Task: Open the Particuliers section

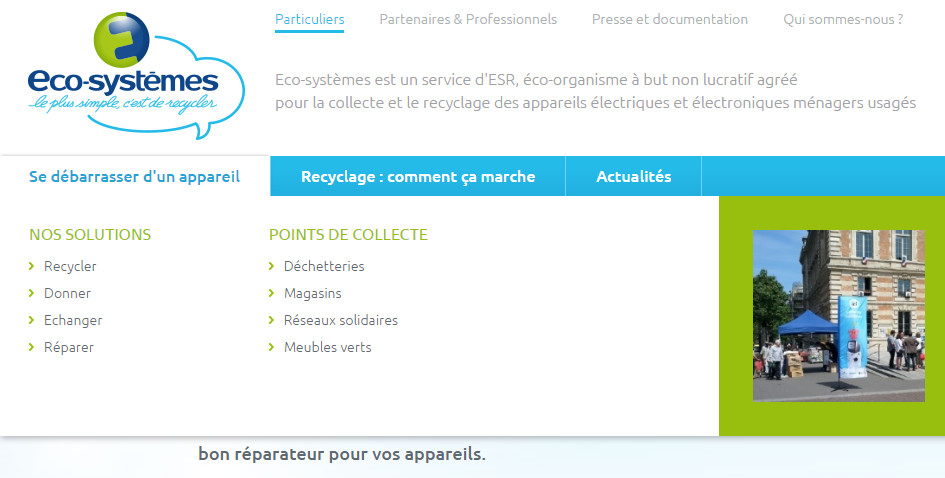Action: coord(309,19)
